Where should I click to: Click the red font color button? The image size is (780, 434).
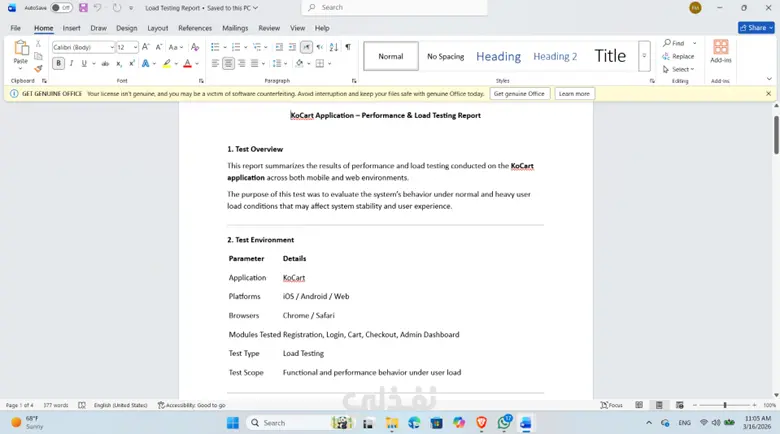(x=188, y=63)
